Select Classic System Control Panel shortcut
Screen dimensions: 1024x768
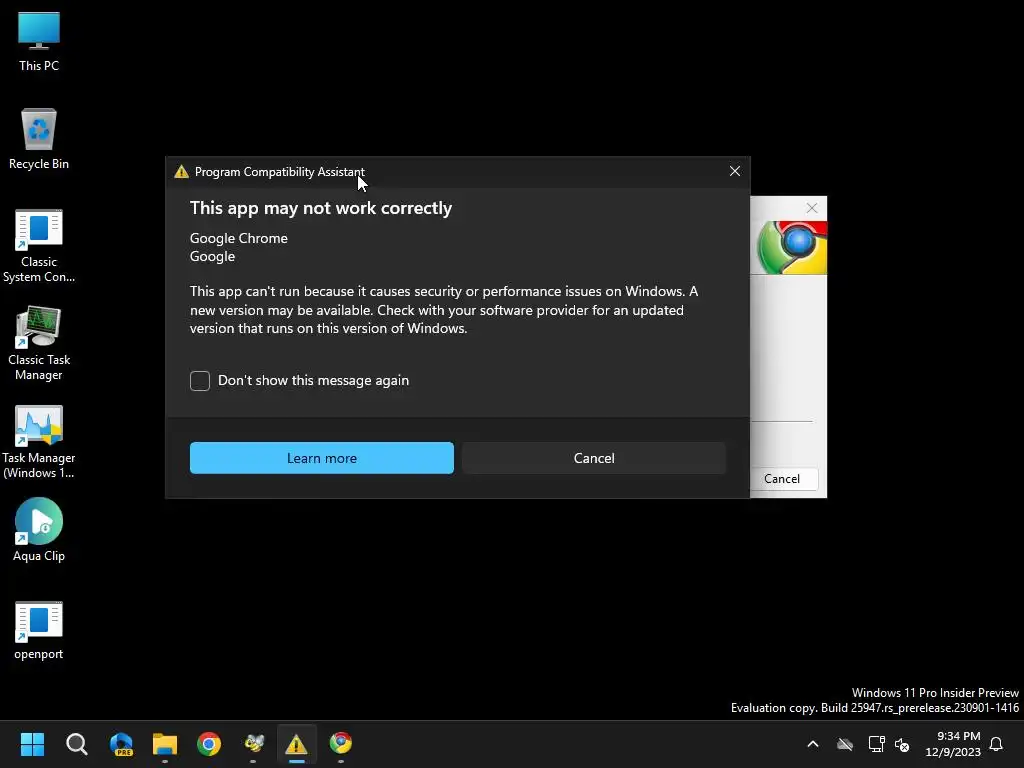39,246
